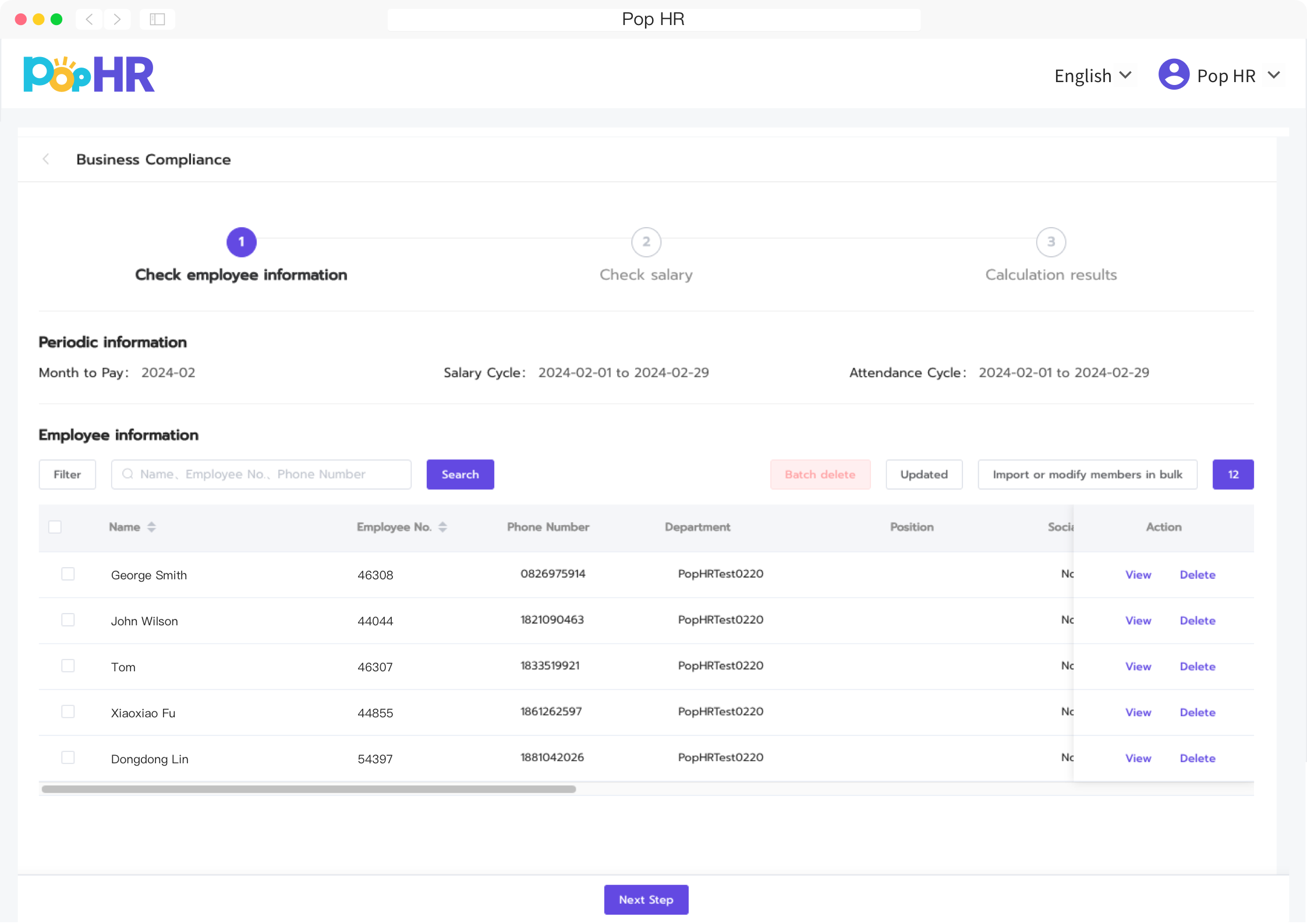Select George Smith's row checkbox
This screenshot has width=1307, height=924.
coord(68,574)
